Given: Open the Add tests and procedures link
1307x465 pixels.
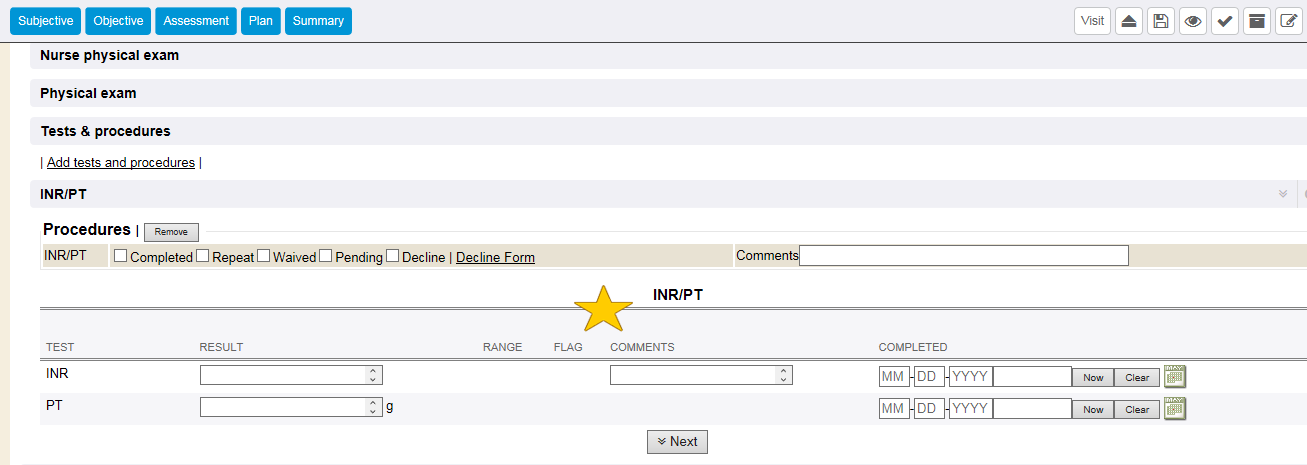Looking at the screenshot, I should tap(121, 163).
